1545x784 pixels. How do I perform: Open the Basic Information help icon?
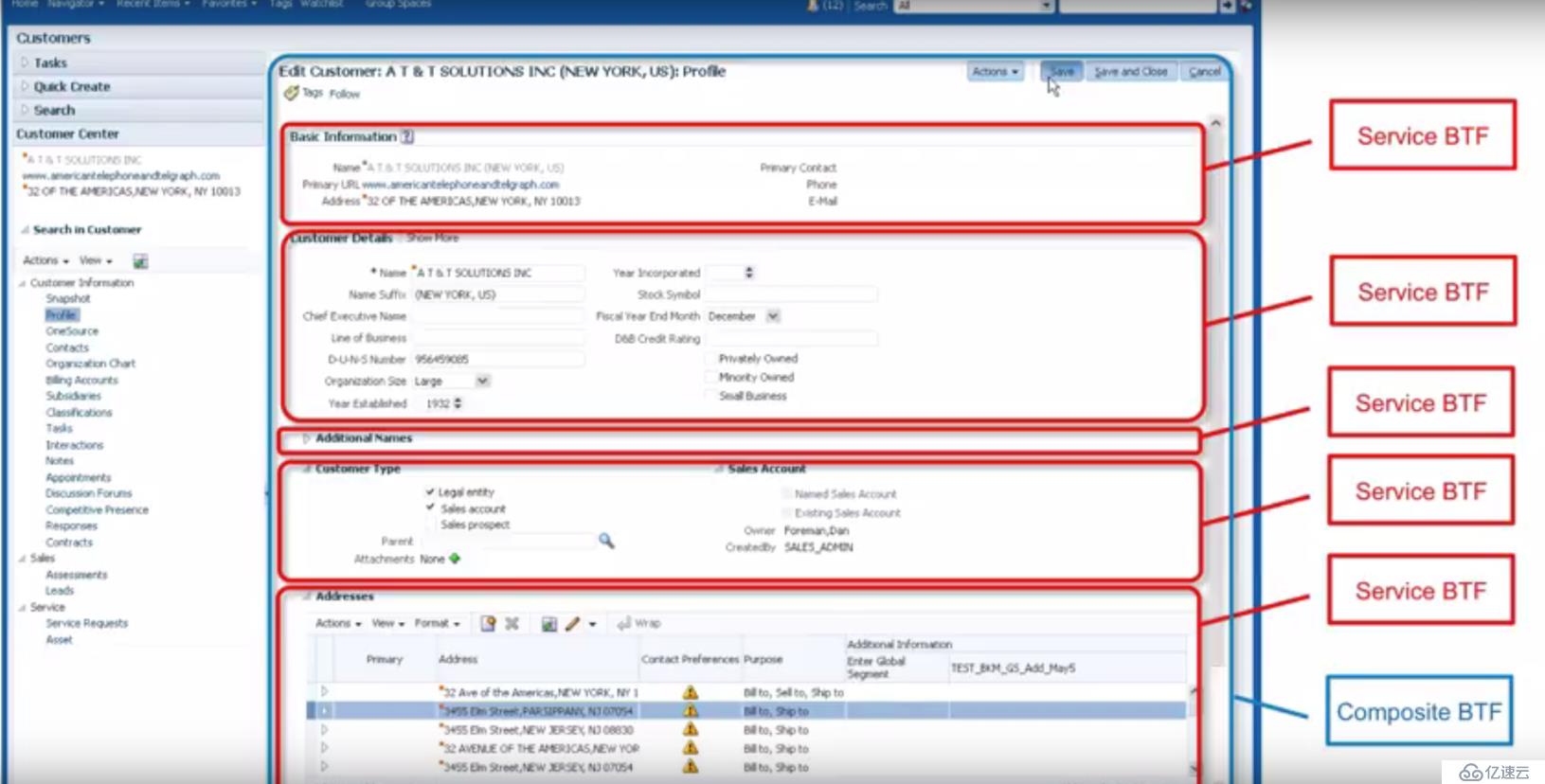pos(407,136)
